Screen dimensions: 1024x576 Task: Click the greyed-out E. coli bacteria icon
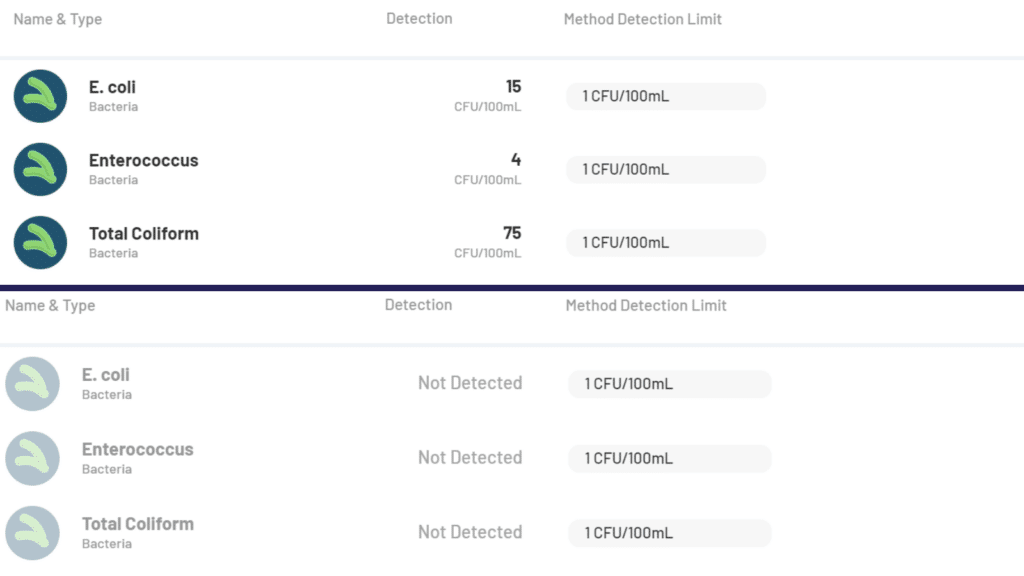33,384
